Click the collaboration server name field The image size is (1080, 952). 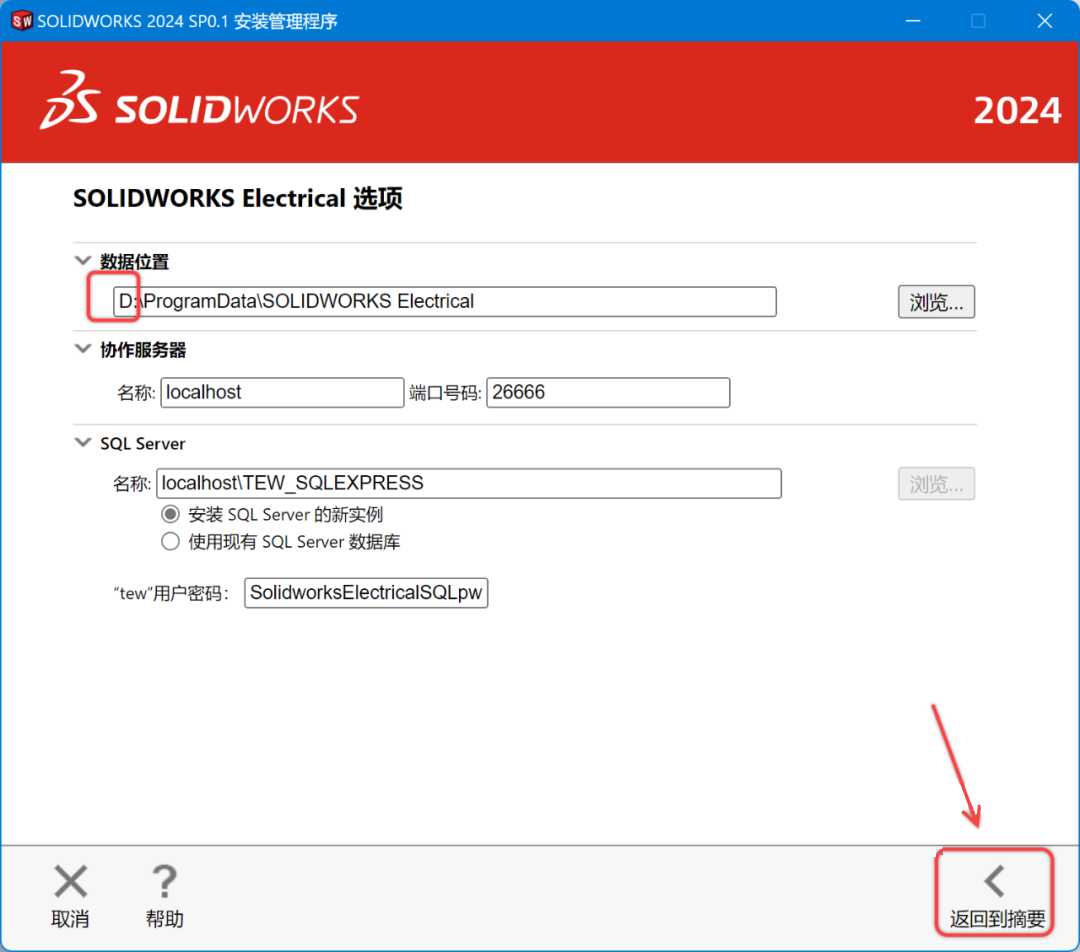pyautogui.click(x=282, y=393)
